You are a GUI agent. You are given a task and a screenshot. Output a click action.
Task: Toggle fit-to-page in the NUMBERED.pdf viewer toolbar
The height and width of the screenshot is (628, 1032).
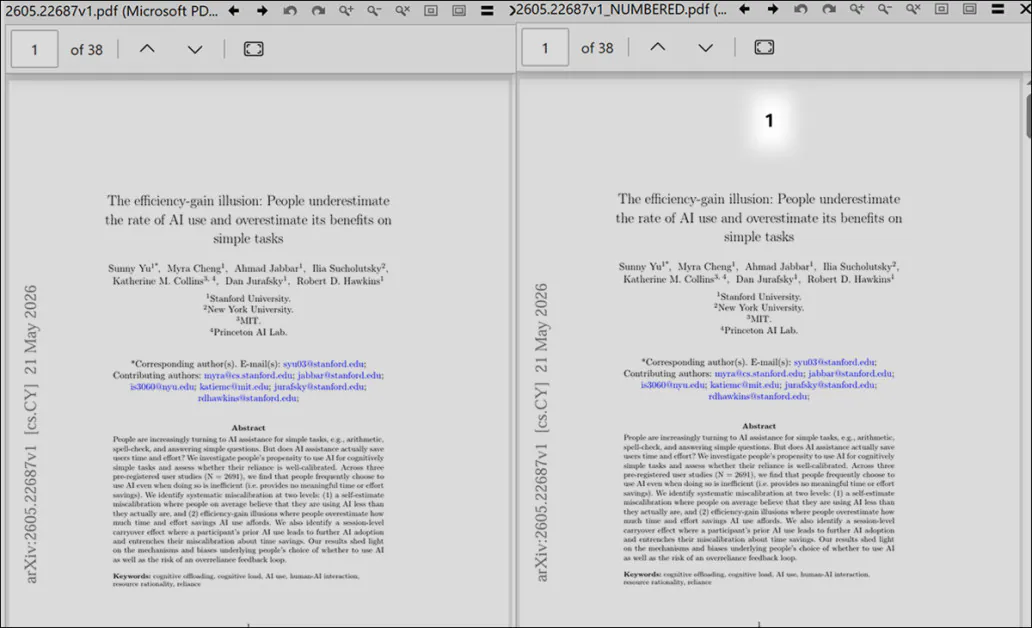pos(764,47)
